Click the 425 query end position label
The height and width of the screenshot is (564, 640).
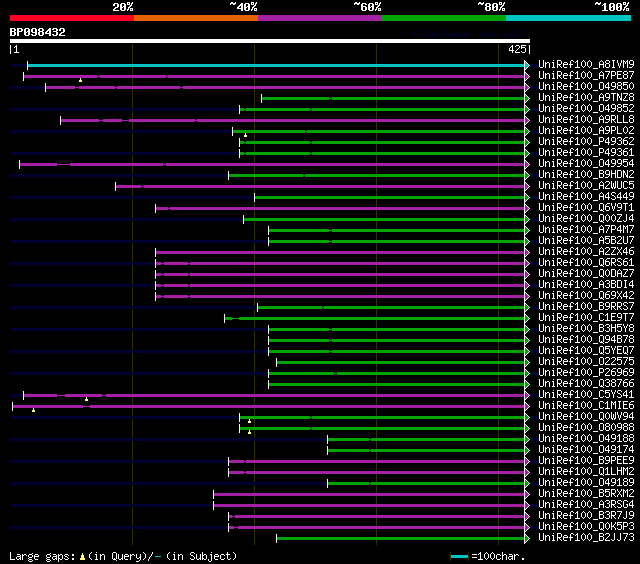point(517,49)
